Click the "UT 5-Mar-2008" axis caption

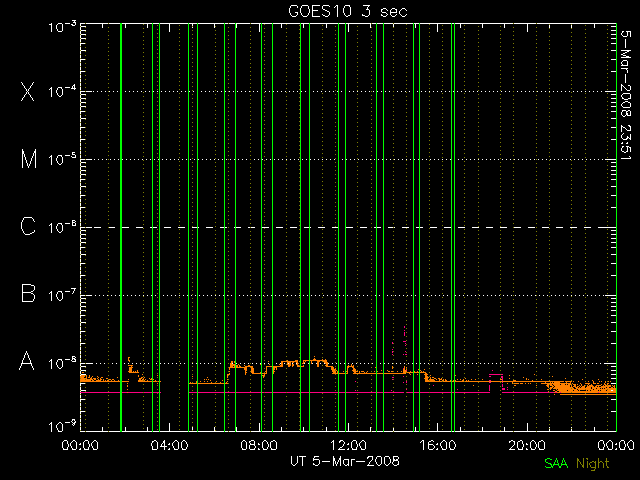(x=345, y=461)
